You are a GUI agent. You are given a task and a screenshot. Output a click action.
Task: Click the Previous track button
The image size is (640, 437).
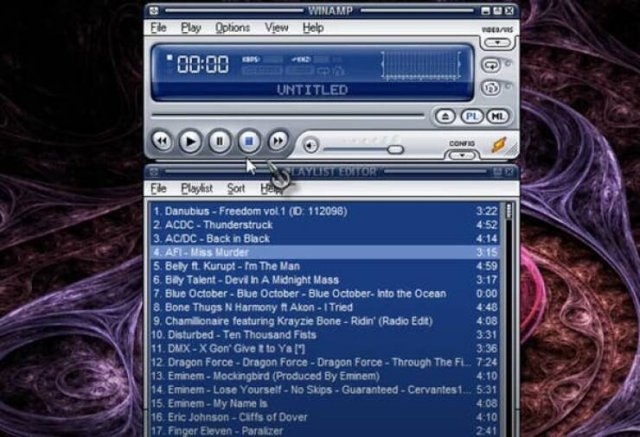pyautogui.click(x=162, y=142)
